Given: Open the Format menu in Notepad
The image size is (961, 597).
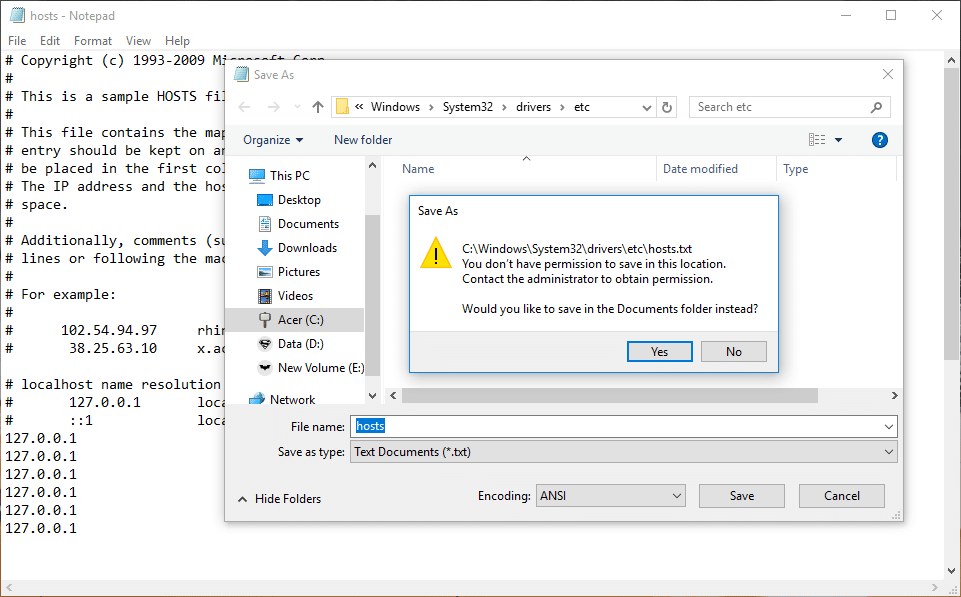Looking at the screenshot, I should (93, 41).
